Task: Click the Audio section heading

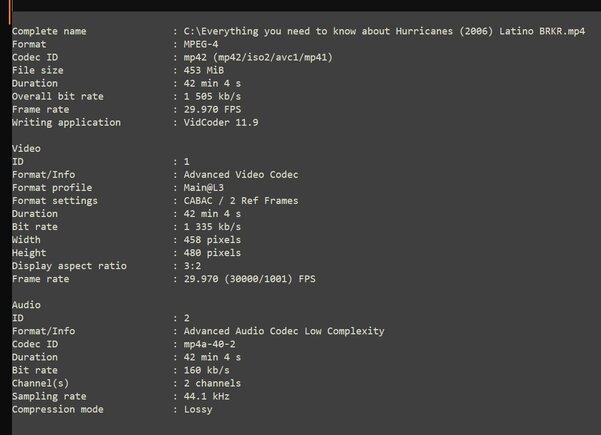Action: [x=26, y=305]
